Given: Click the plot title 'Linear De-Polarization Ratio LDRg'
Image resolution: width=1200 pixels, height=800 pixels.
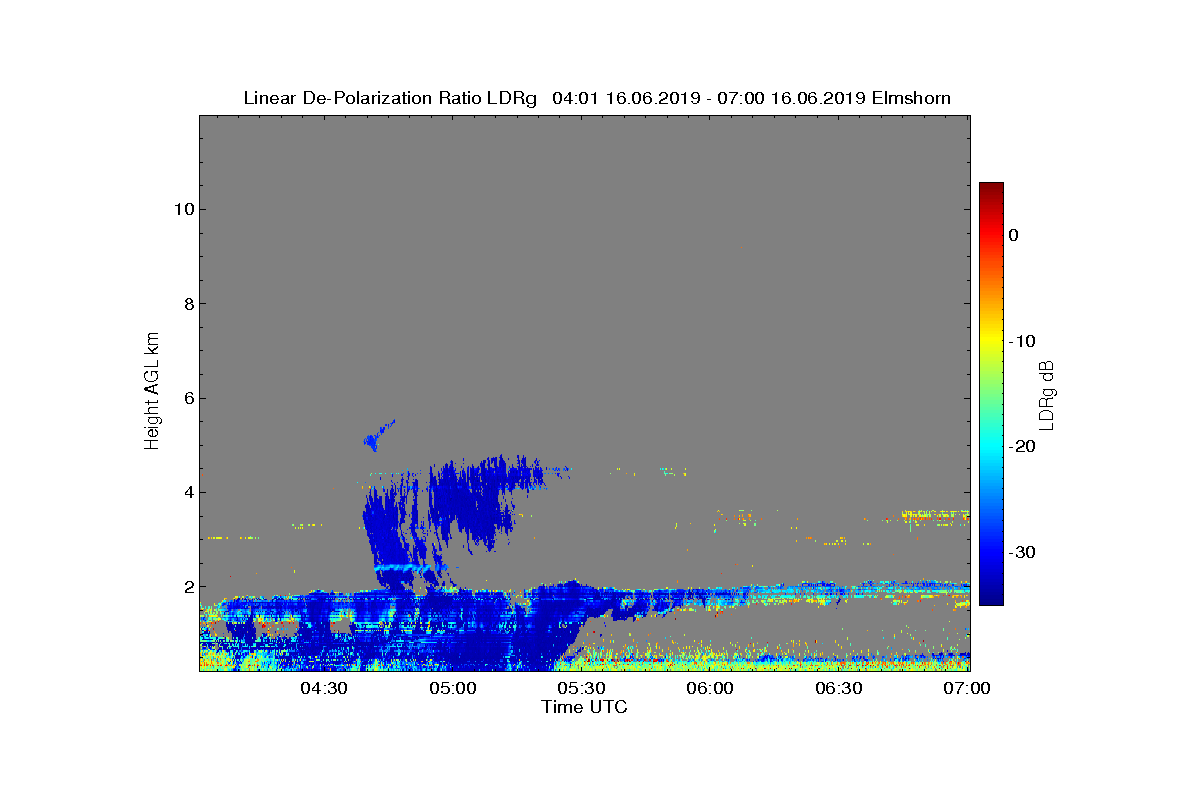Looking at the screenshot, I should point(391,98).
